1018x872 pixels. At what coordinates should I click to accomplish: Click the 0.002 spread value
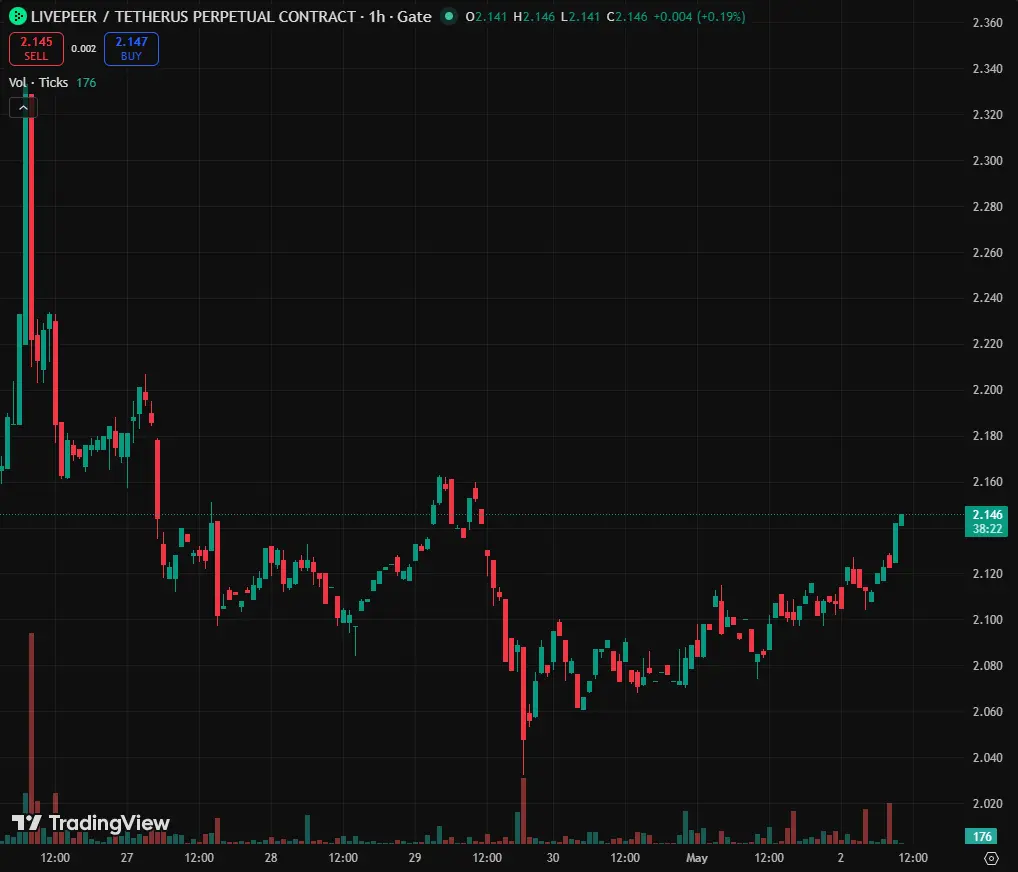click(x=84, y=49)
